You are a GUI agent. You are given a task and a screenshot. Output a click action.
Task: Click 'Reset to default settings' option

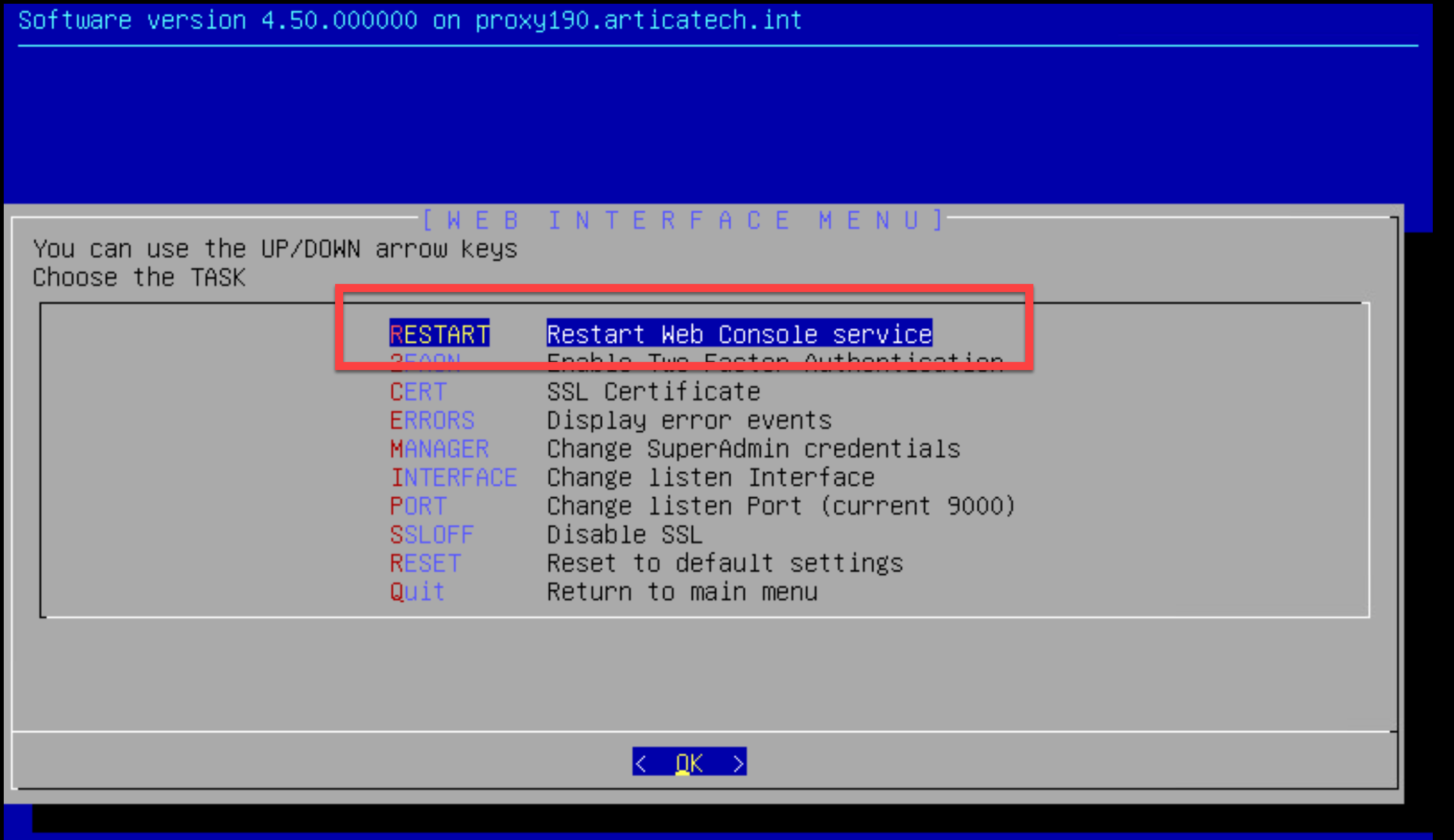click(x=725, y=564)
